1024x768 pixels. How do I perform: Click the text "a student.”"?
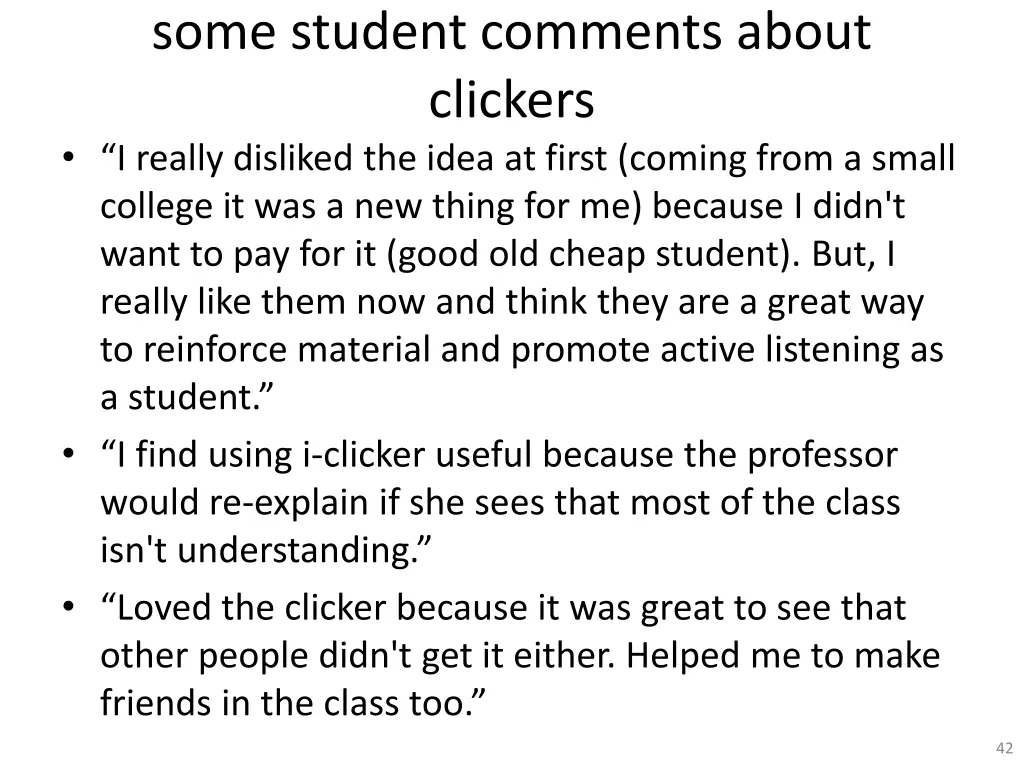click(x=187, y=399)
